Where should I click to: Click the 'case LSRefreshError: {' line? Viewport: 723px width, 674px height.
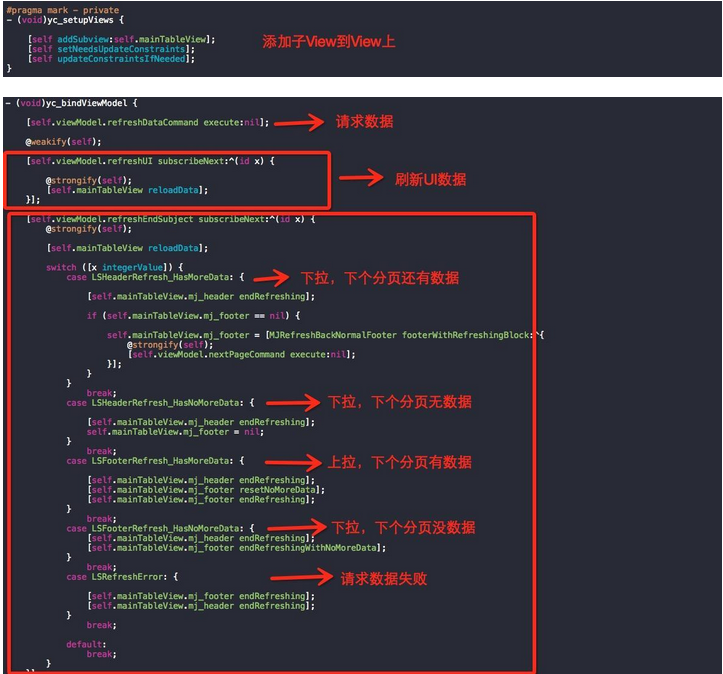(122, 577)
